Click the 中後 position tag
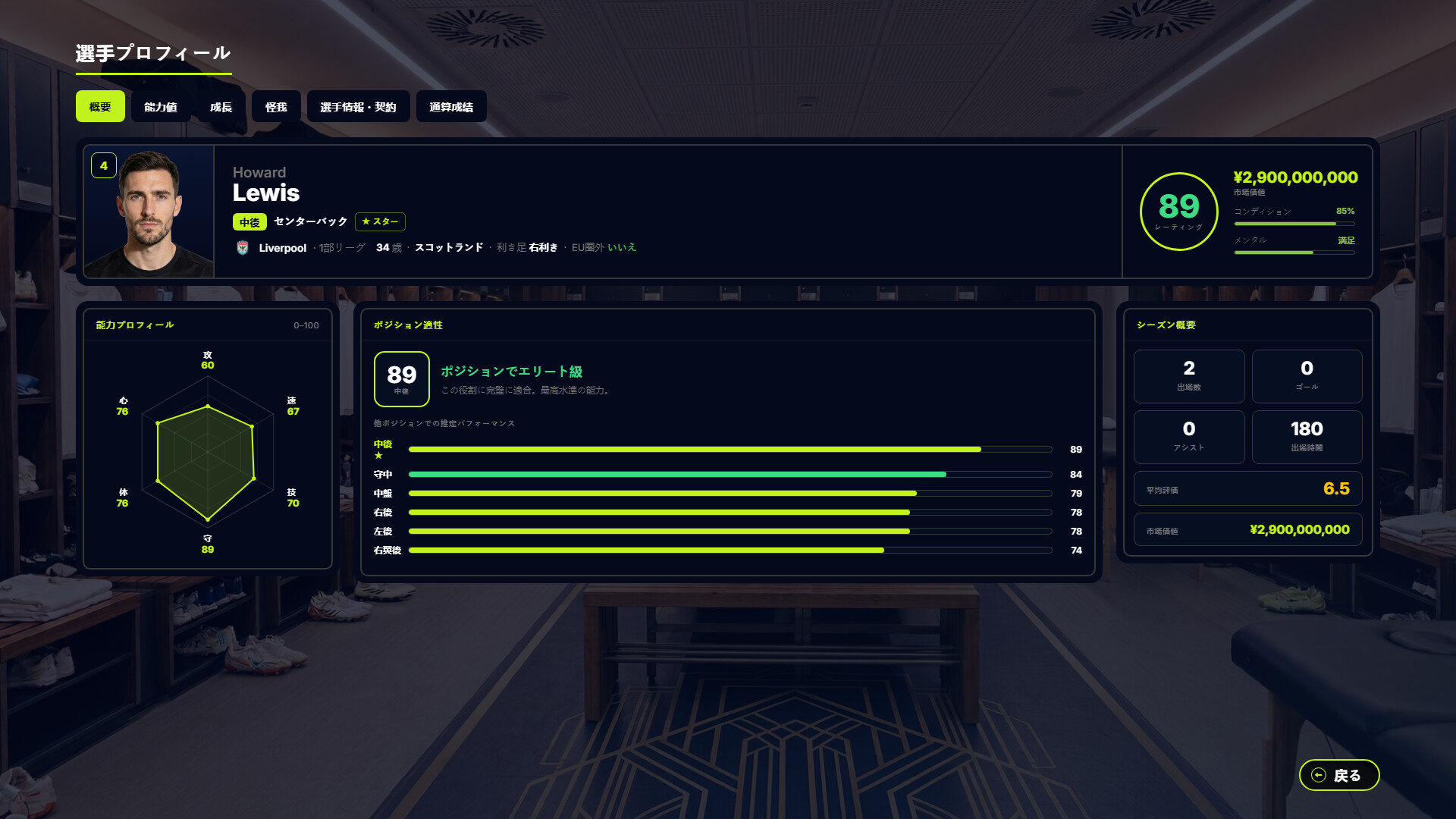The height and width of the screenshot is (819, 1456). 249,222
